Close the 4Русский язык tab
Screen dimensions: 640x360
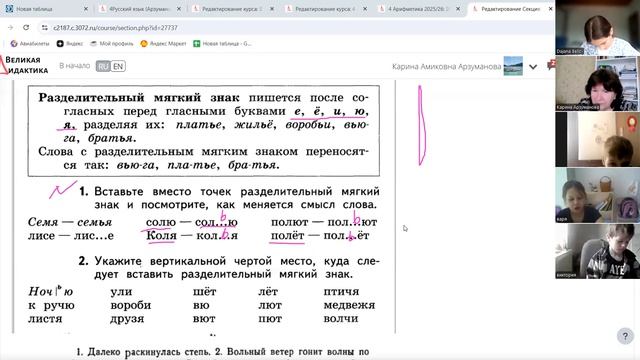coord(179,9)
